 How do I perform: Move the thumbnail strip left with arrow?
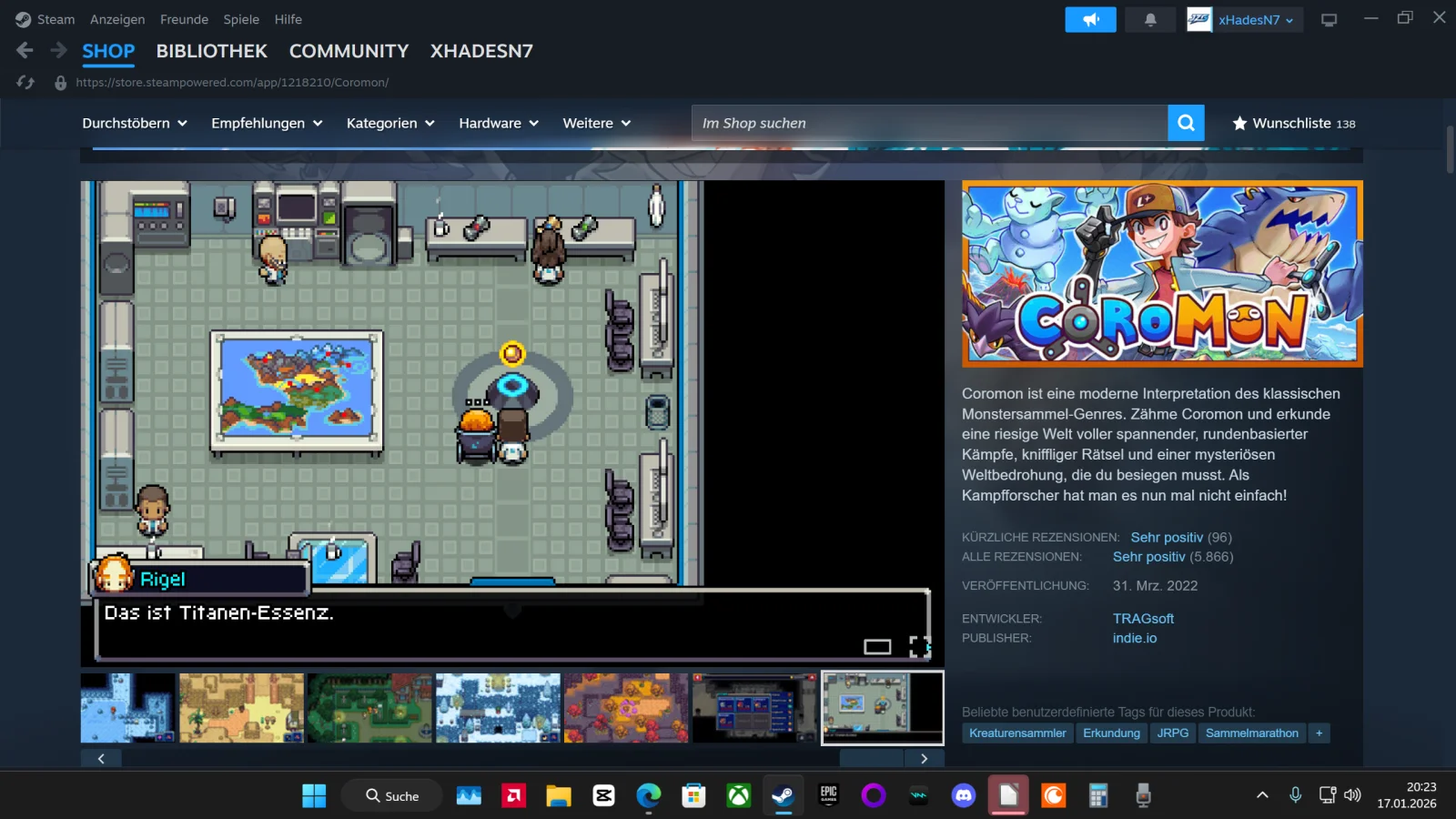101,759
